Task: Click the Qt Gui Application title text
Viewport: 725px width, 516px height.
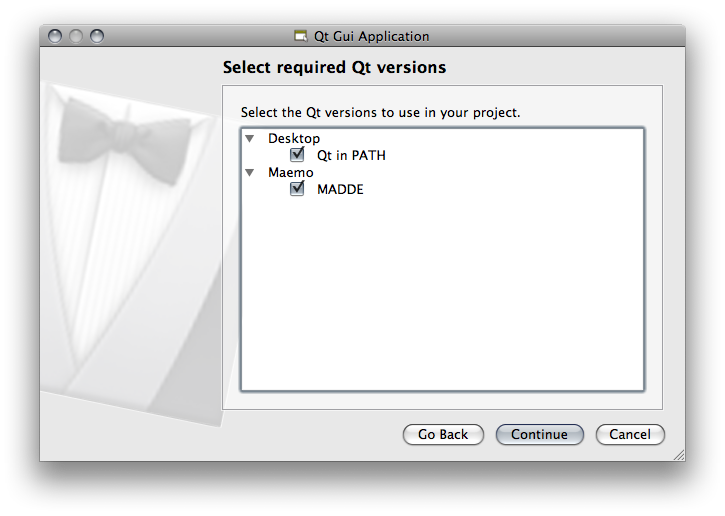Action: 372,36
